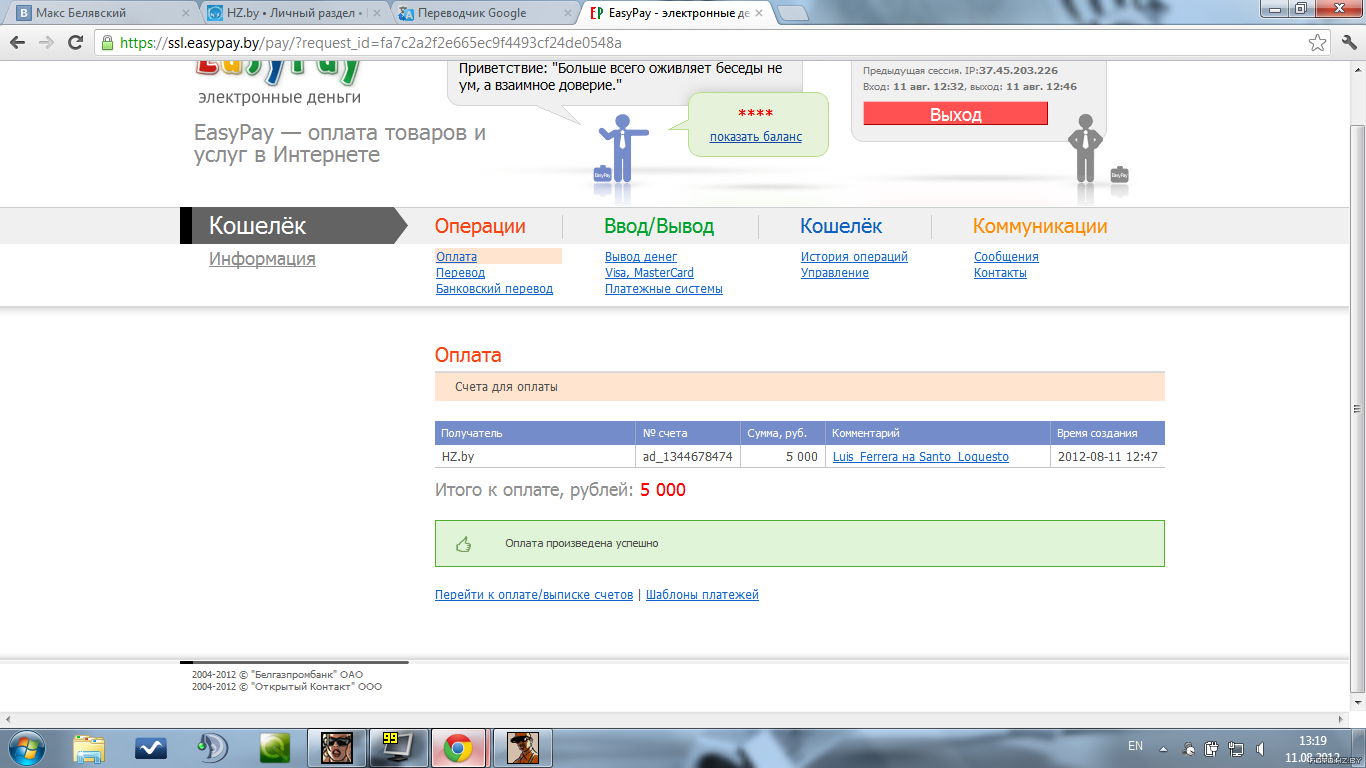
Task: Open the Управление link
Action: pyautogui.click(x=835, y=273)
